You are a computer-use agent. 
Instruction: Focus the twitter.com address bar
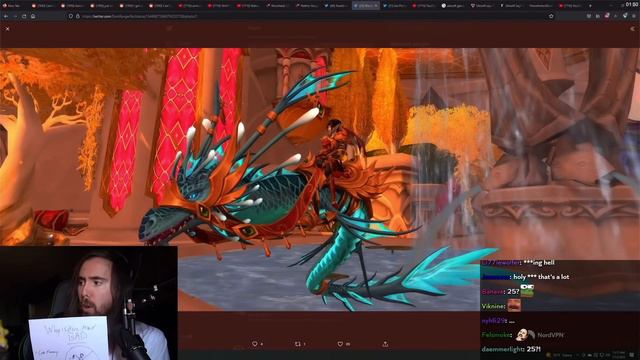(x=310, y=16)
